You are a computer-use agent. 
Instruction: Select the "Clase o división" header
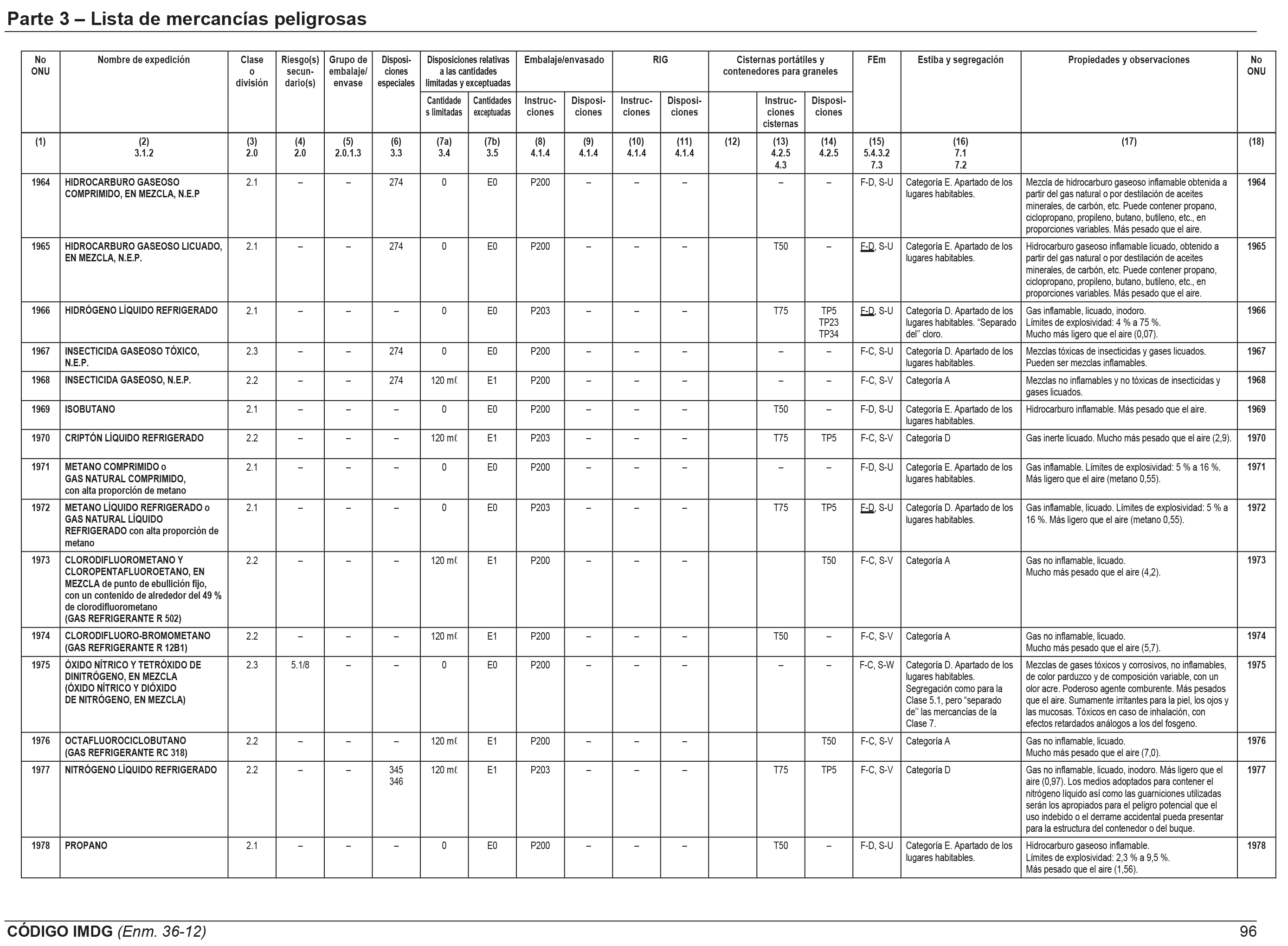point(252,71)
